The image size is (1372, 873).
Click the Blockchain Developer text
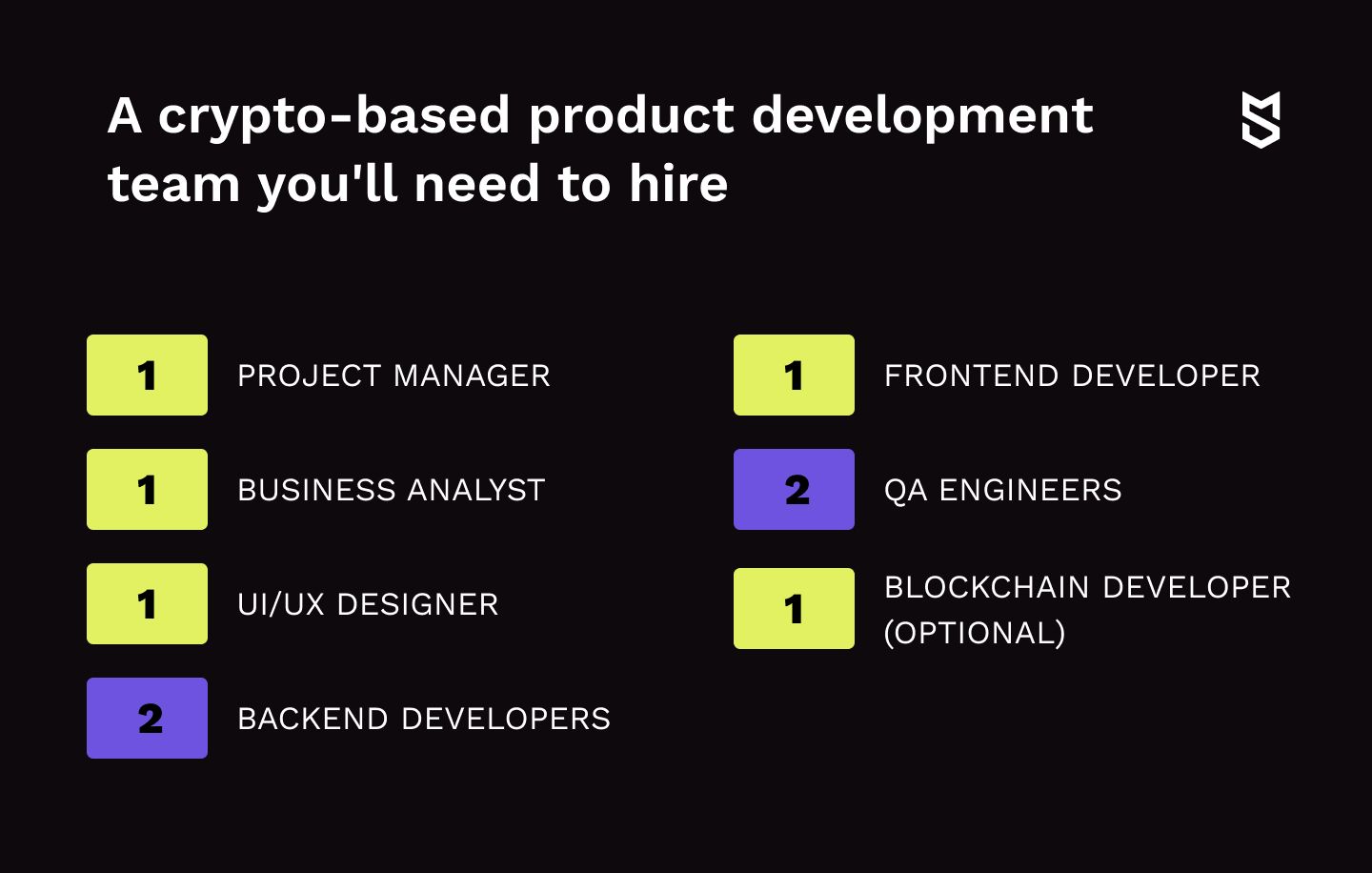[x=1087, y=587]
